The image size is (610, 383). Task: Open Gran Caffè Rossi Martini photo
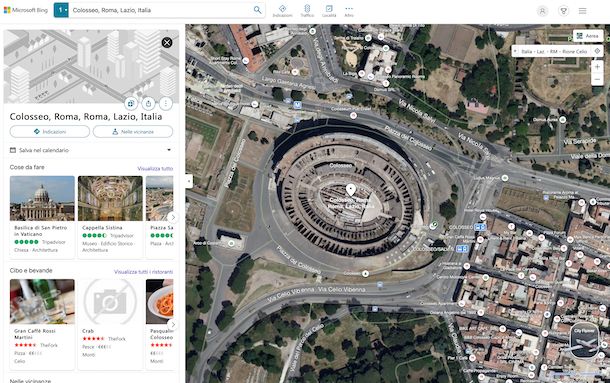[42, 302]
